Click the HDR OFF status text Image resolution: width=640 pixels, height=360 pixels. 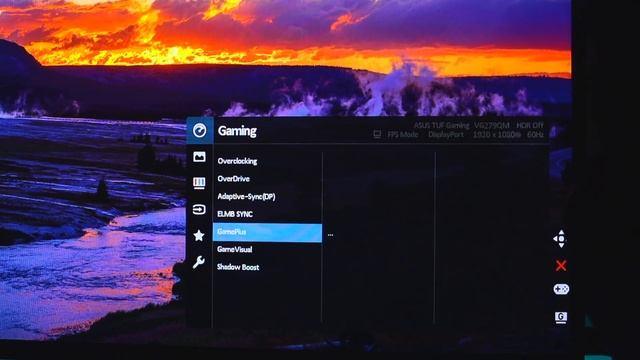[x=530, y=125]
